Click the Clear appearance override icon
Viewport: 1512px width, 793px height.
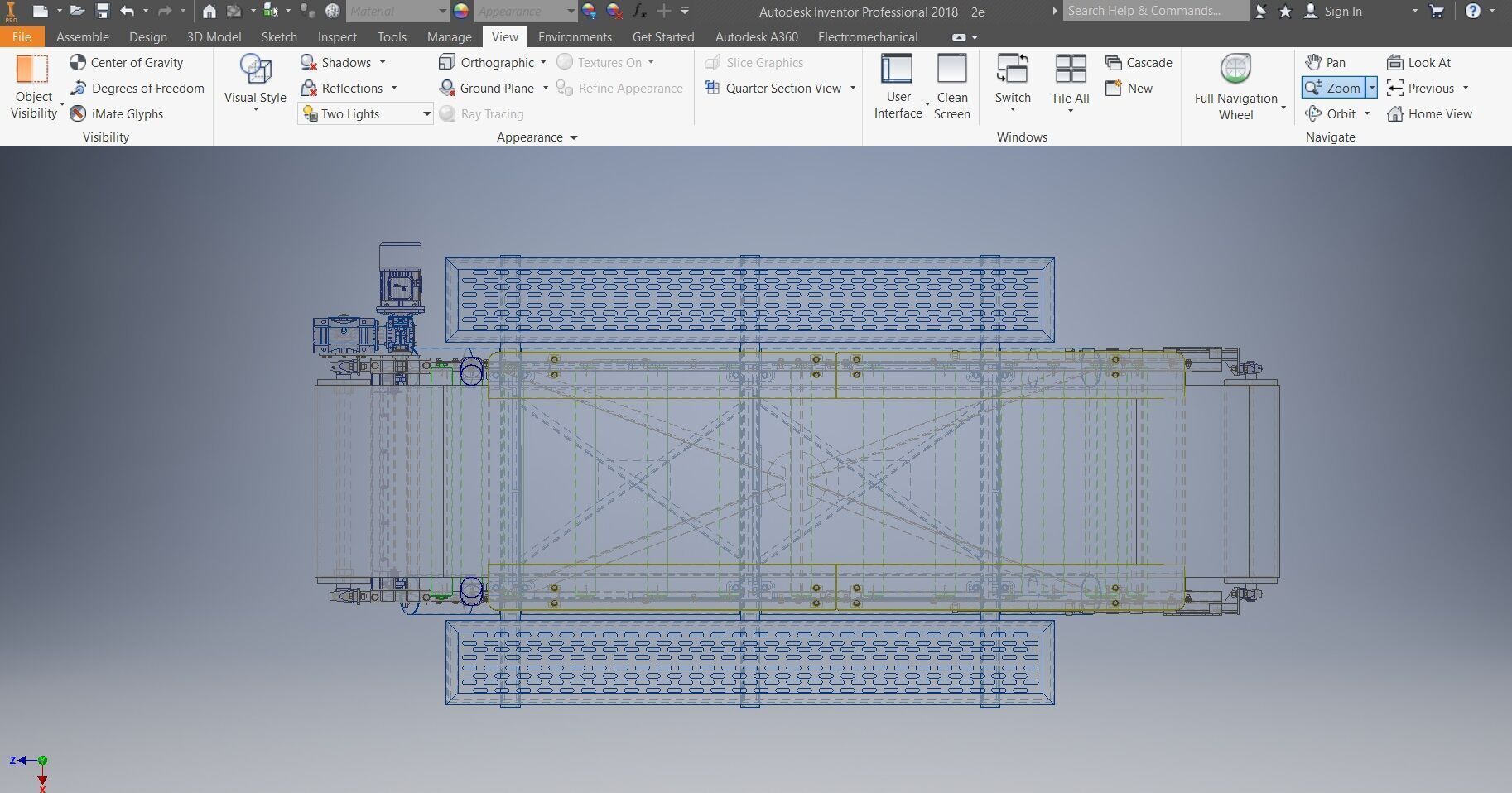click(614, 11)
